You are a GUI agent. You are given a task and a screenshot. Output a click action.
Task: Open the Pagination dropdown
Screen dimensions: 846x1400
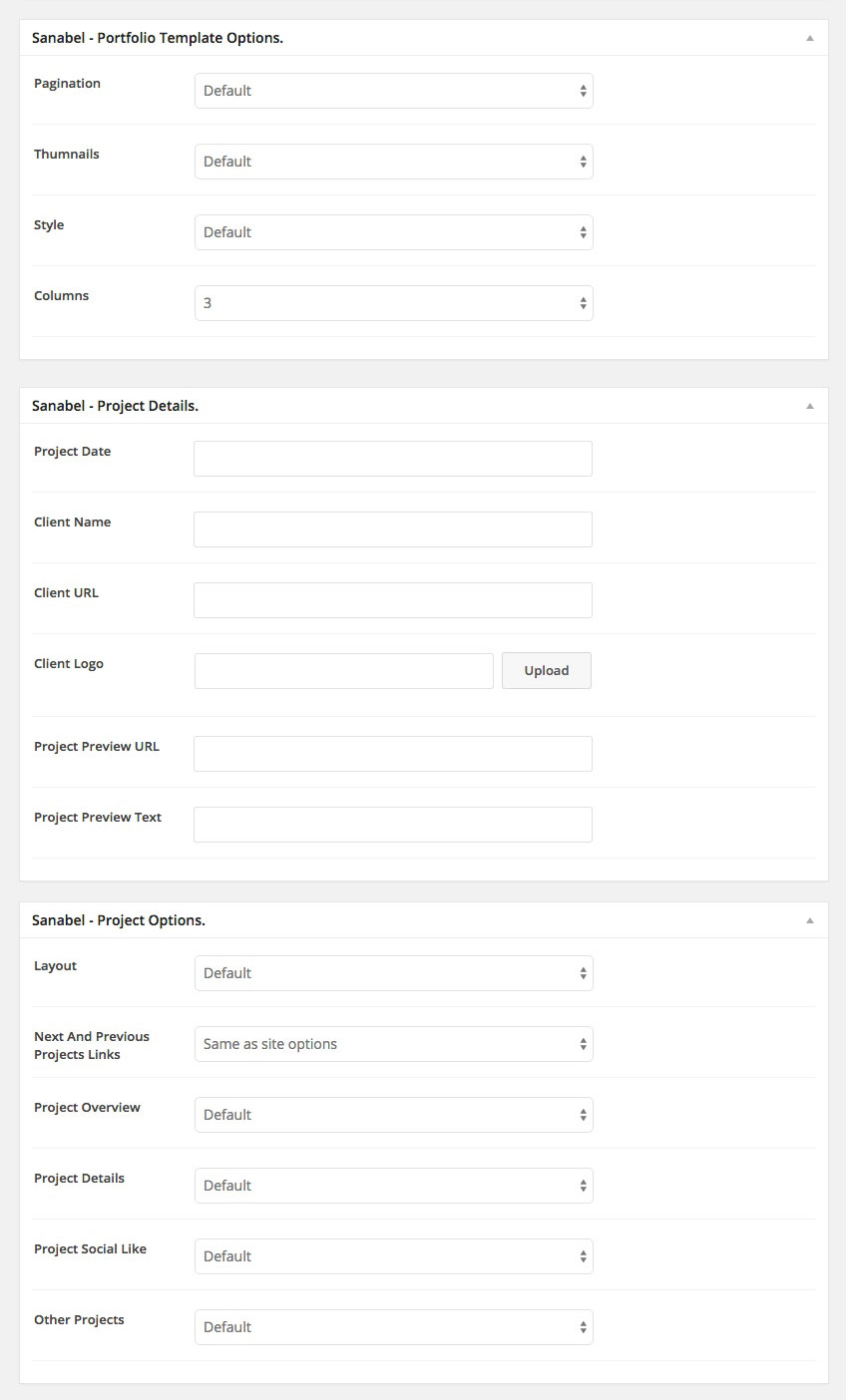click(393, 91)
